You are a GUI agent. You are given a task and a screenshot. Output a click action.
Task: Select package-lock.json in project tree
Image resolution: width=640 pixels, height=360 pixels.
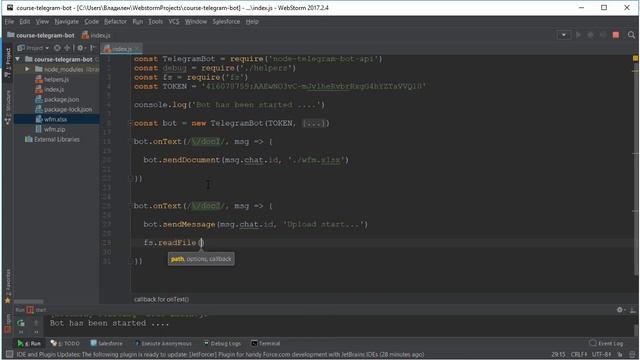[x=64, y=109]
